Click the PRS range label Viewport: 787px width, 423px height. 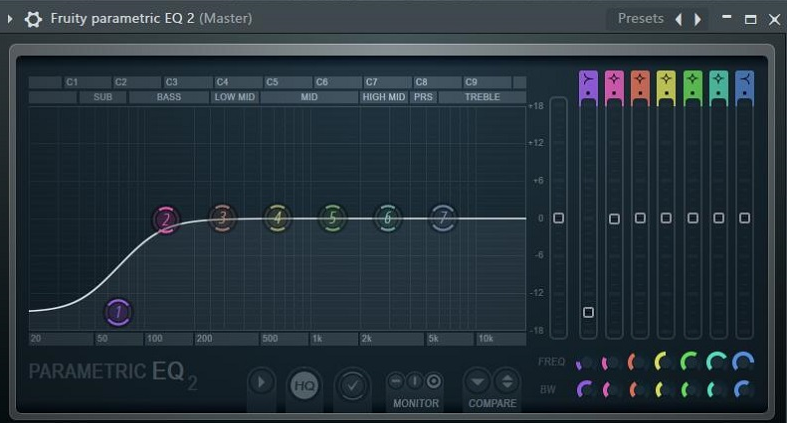pos(423,97)
